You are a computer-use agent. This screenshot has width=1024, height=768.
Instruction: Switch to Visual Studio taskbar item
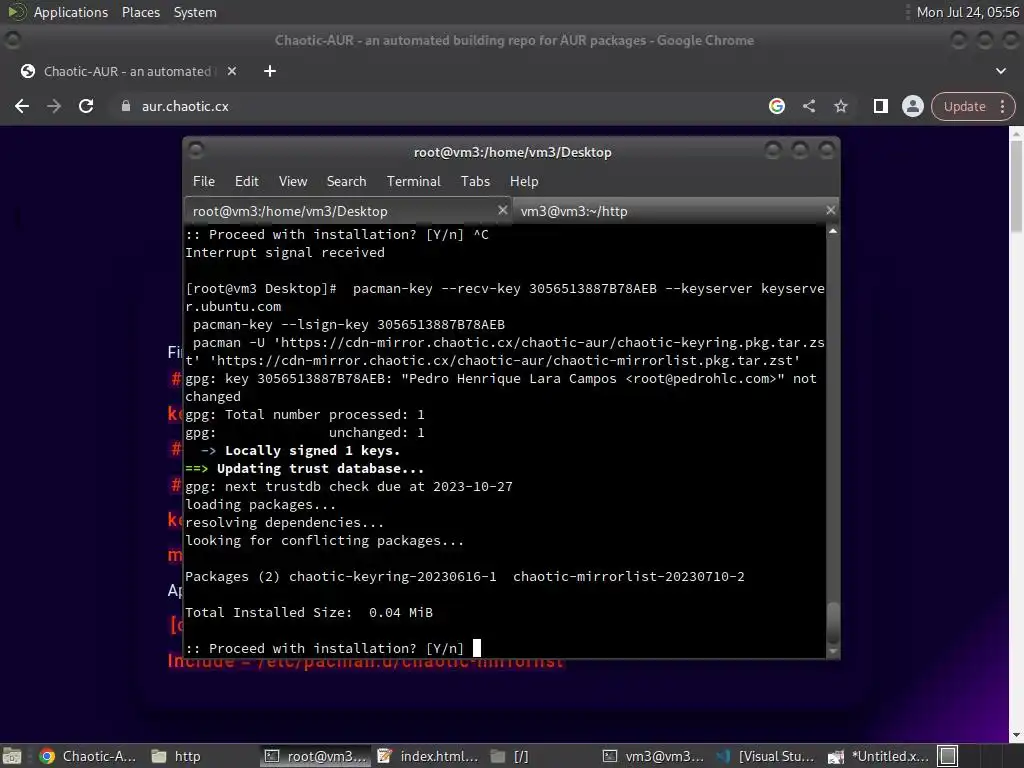tap(765, 756)
